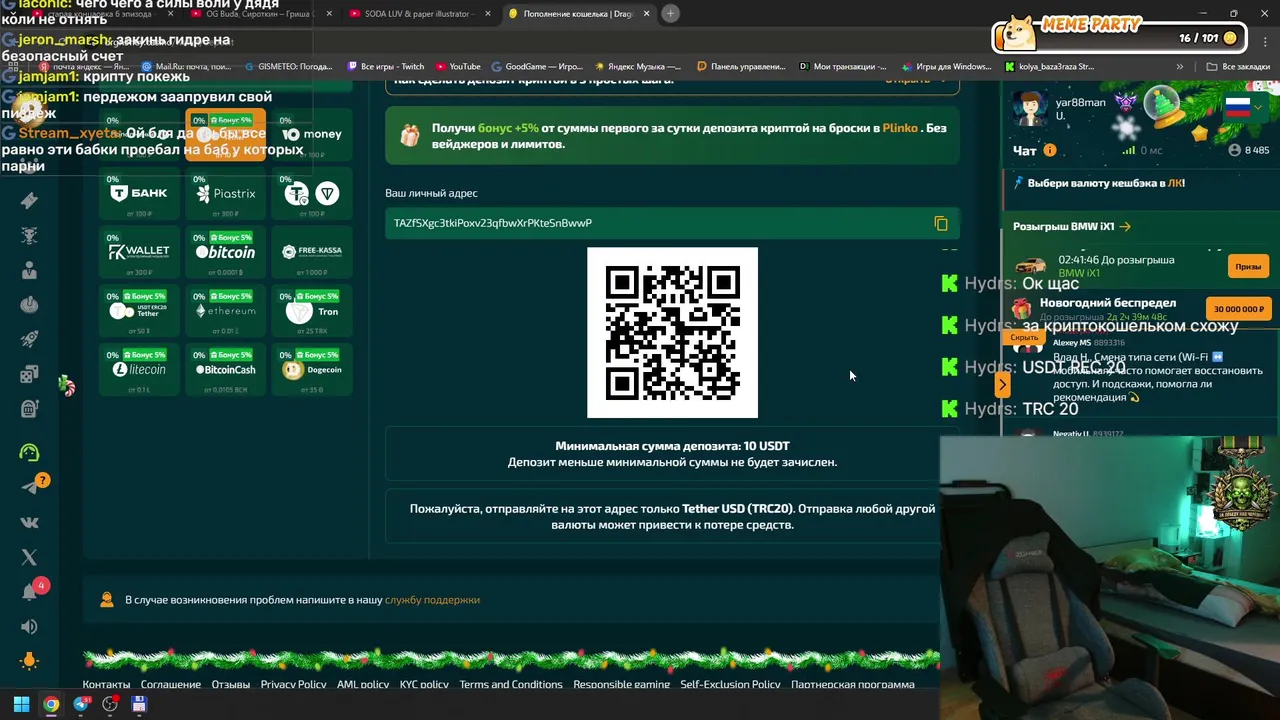
Task: Select Bitcoin deposit method
Action: (x=225, y=253)
